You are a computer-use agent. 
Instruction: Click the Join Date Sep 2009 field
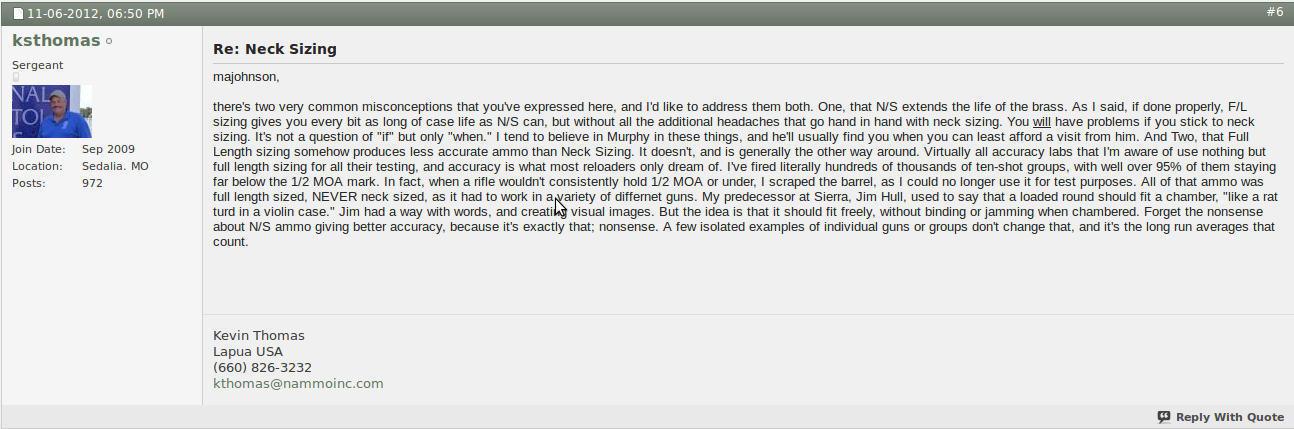(108, 149)
